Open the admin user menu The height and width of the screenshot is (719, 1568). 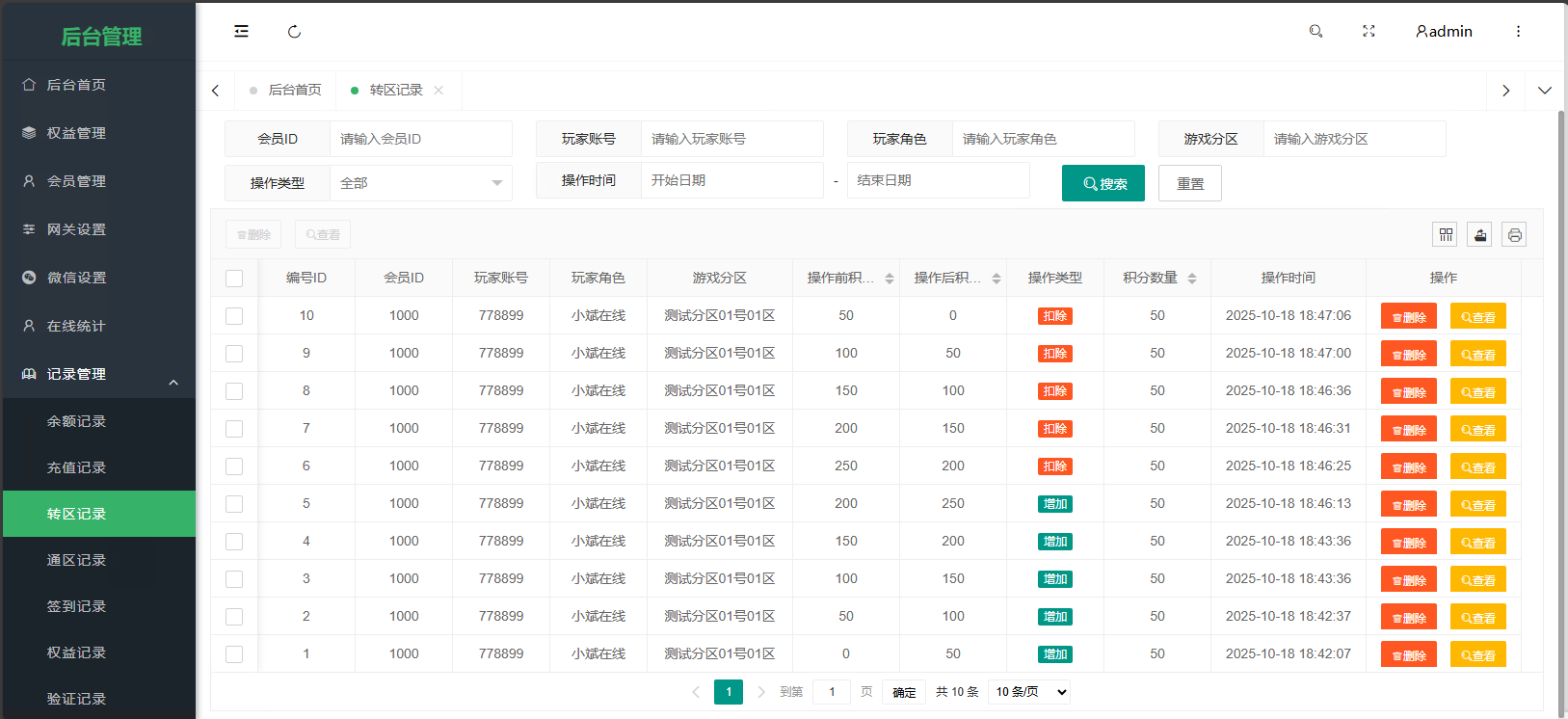tap(1444, 31)
